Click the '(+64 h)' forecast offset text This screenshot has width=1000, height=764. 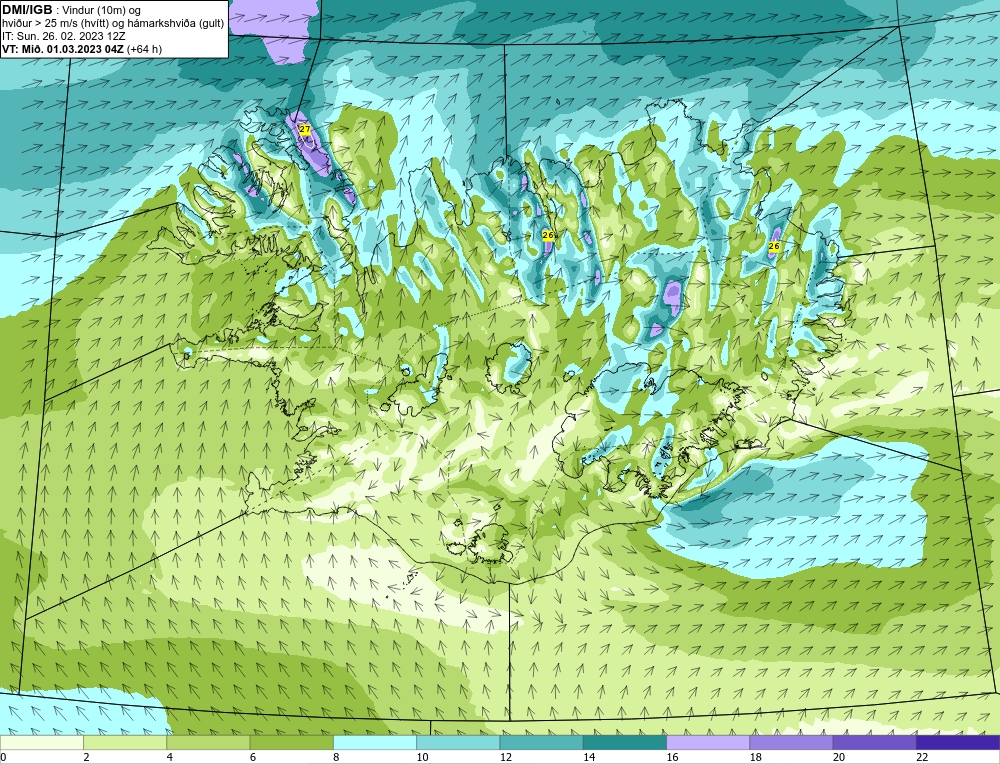point(144,49)
